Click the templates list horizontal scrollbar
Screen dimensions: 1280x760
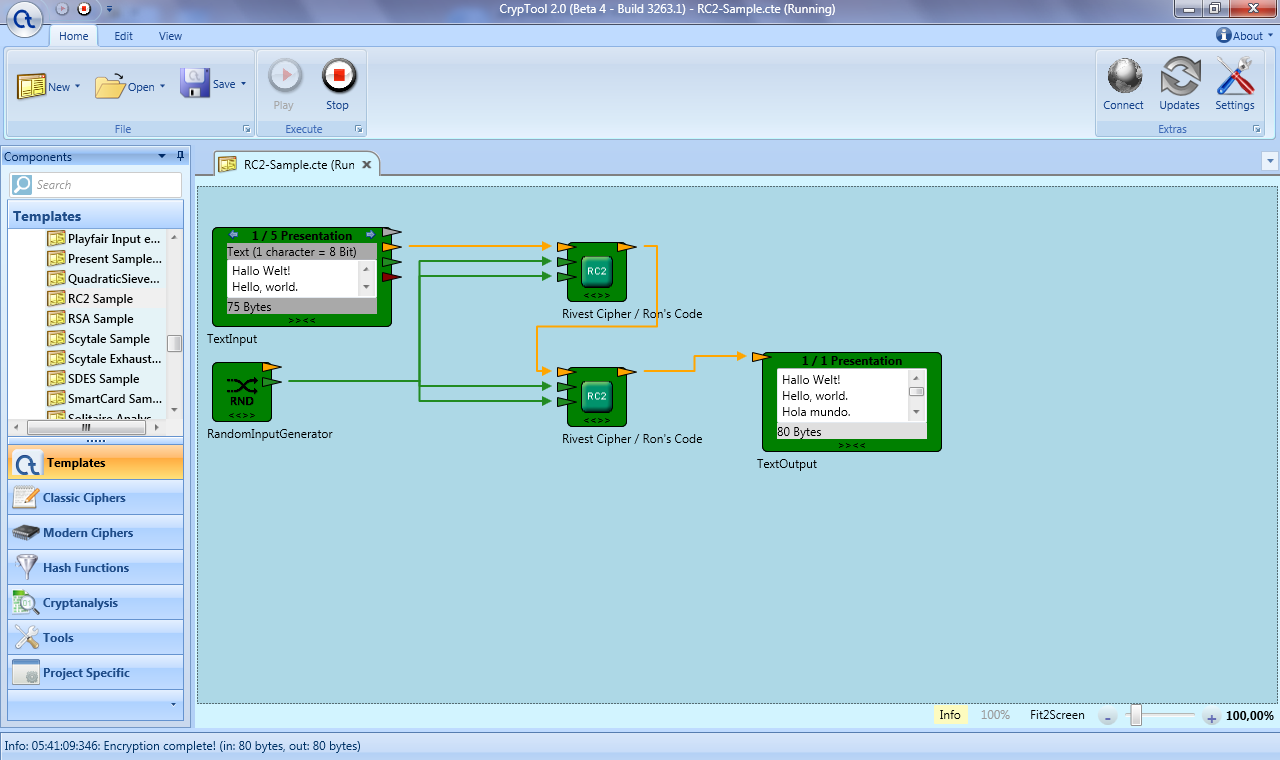pyautogui.click(x=86, y=427)
